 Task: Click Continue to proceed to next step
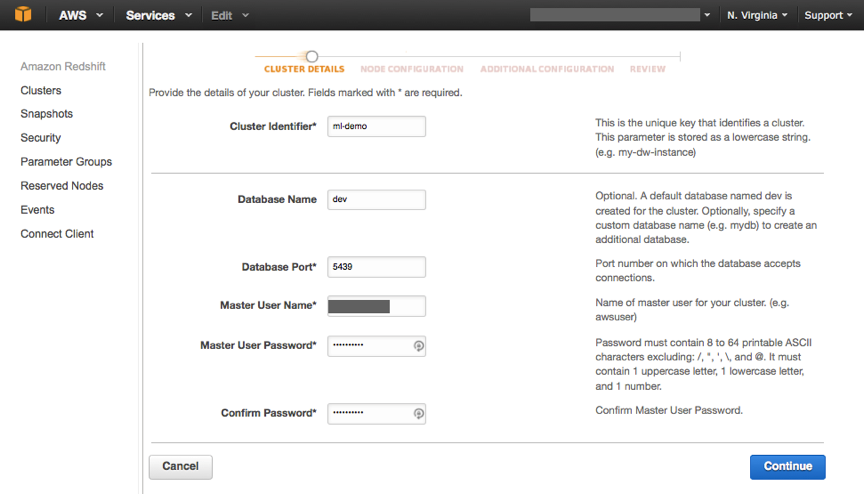pyautogui.click(x=787, y=467)
